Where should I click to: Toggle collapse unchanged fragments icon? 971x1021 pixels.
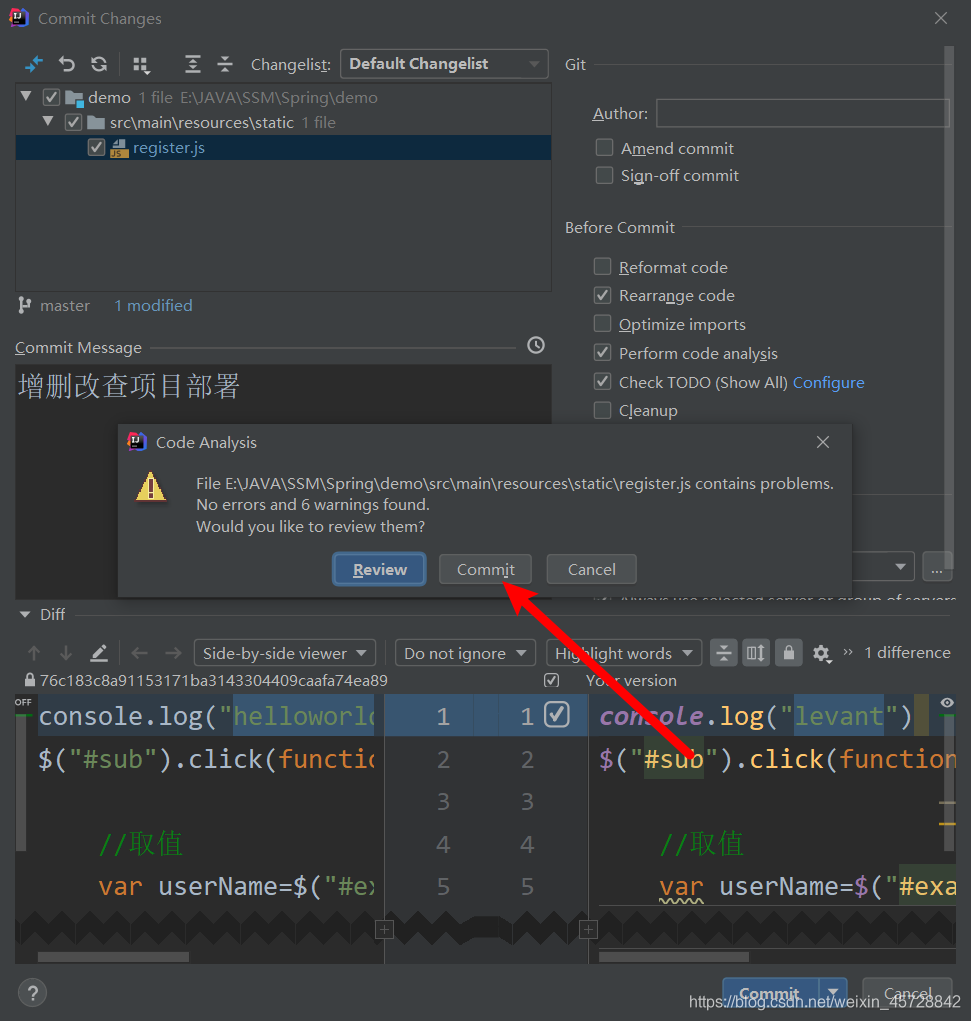[x=724, y=652]
